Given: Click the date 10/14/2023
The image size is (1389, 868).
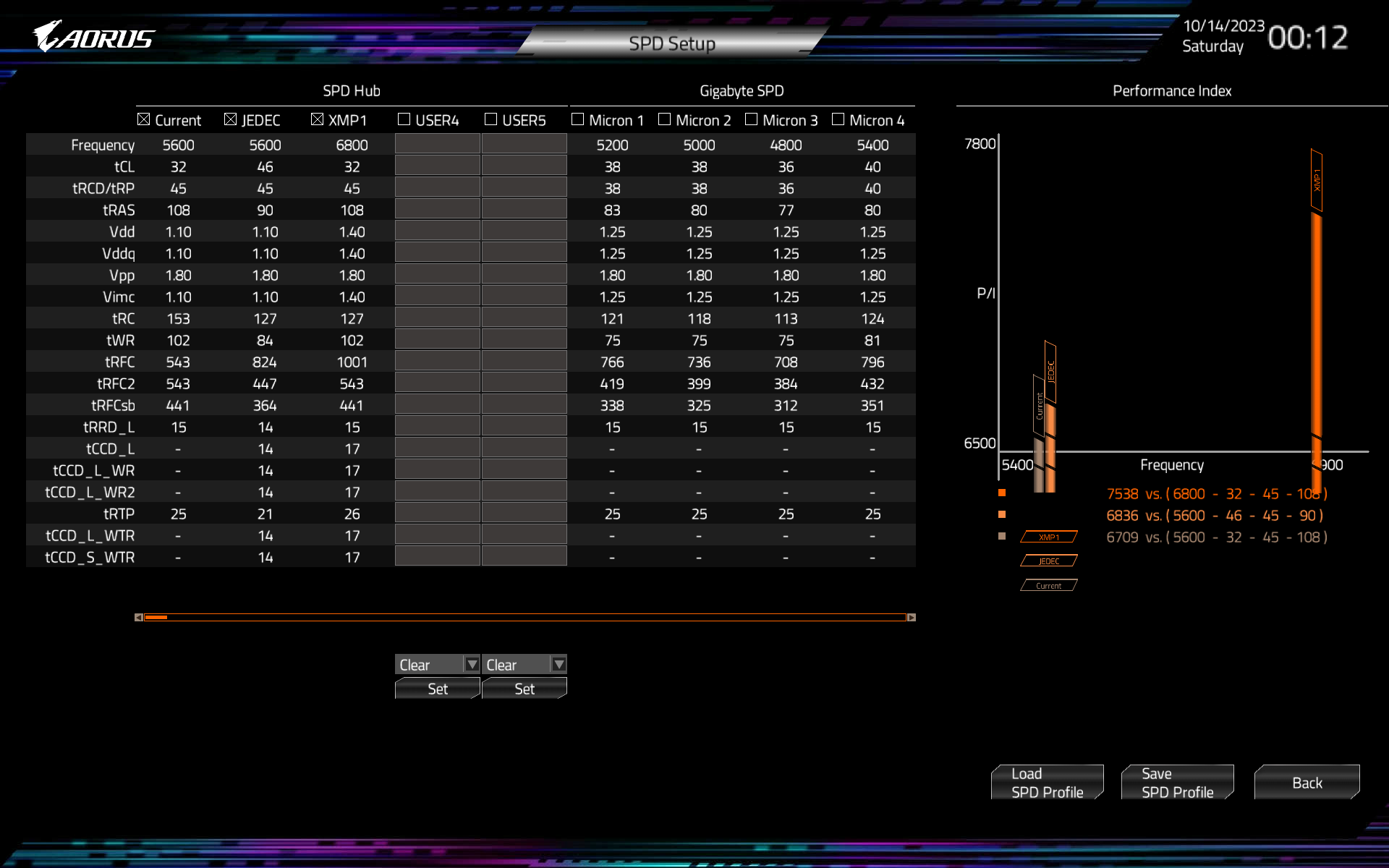Looking at the screenshot, I should 1223,25.
